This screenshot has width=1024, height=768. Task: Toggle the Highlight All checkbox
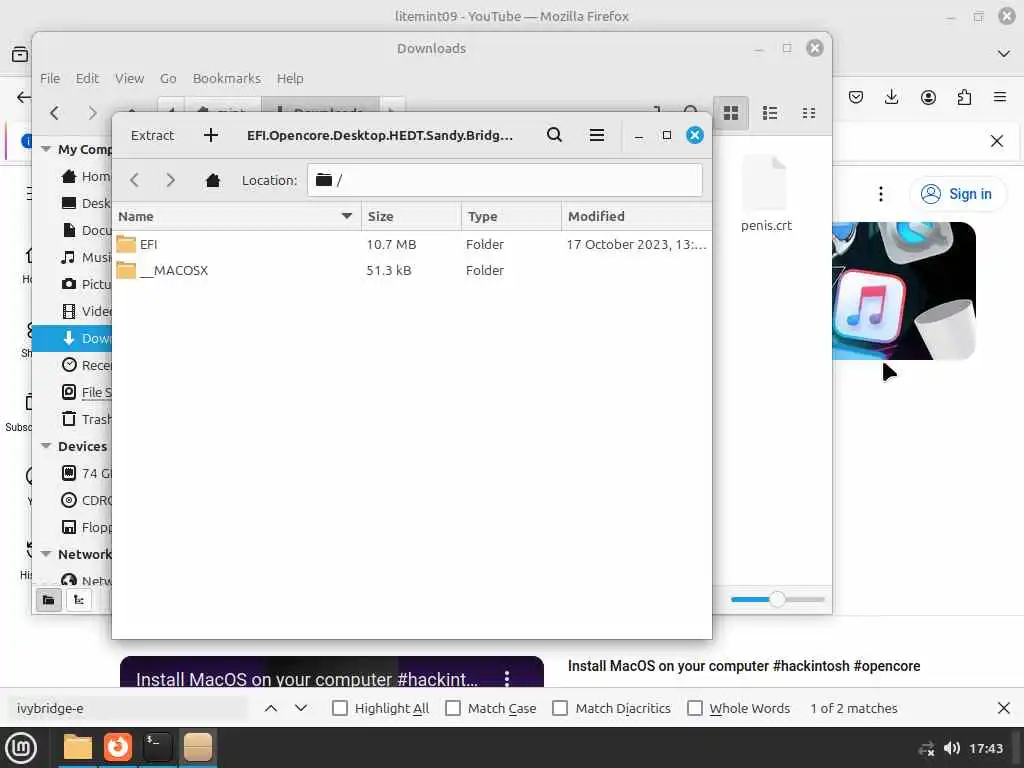coord(340,708)
